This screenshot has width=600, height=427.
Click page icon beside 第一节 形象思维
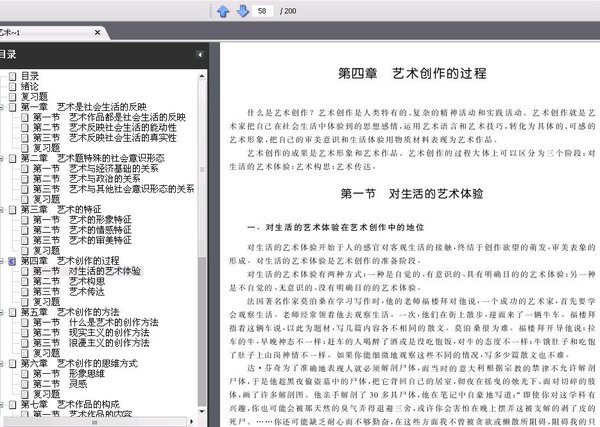(x=25, y=374)
